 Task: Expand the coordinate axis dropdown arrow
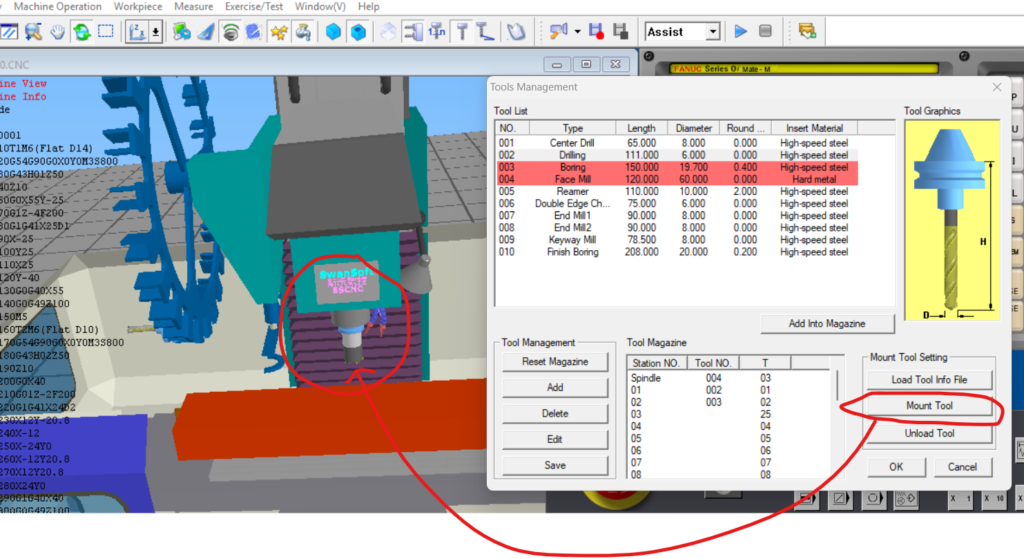click(x=156, y=32)
